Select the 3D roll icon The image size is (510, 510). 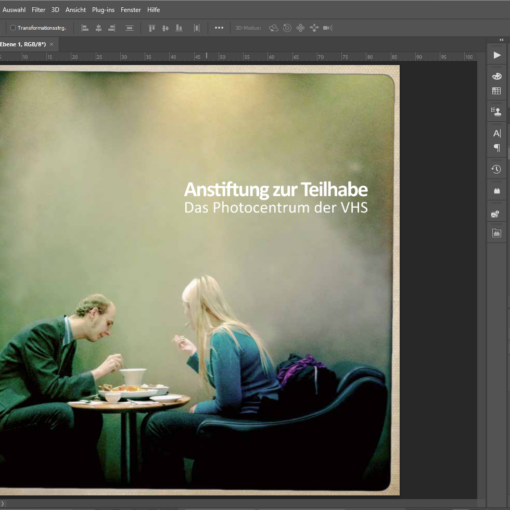pos(287,28)
